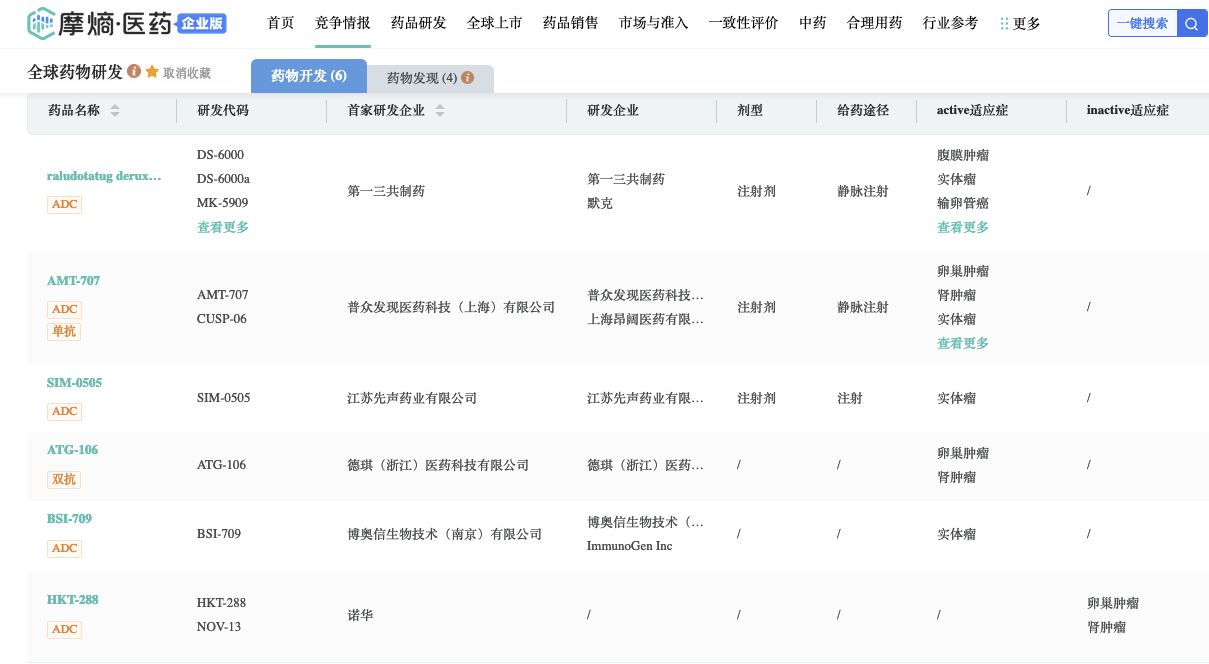Click 德琪（浙江）医药科技有限公司 cell

[438, 465]
